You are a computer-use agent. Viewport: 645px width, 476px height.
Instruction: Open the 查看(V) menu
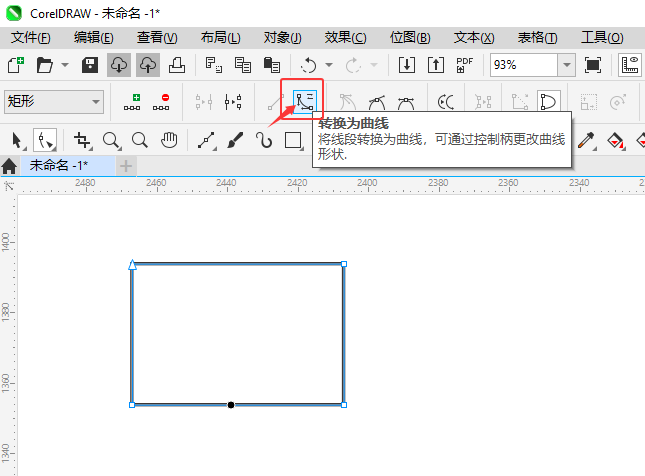pyautogui.click(x=157, y=38)
